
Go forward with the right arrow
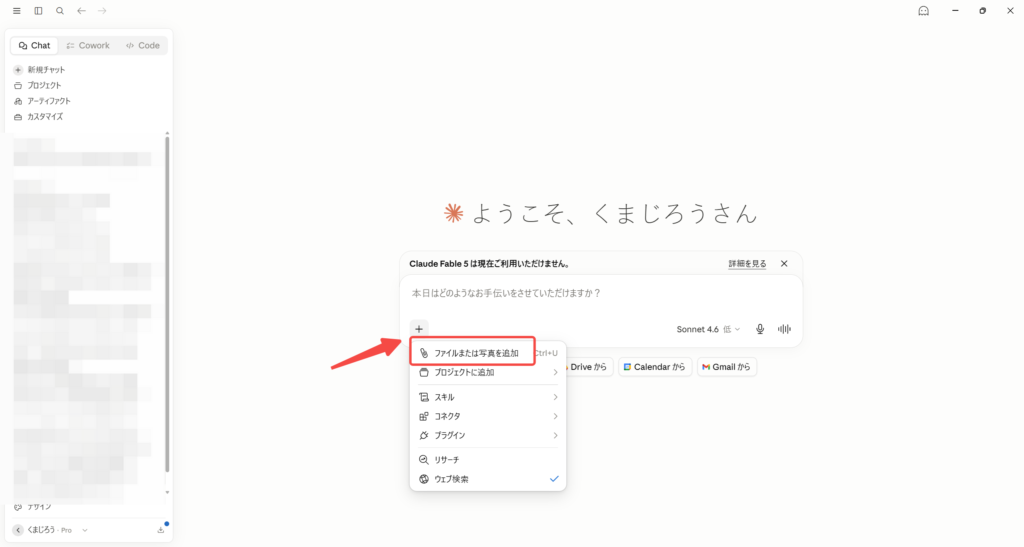[102, 11]
